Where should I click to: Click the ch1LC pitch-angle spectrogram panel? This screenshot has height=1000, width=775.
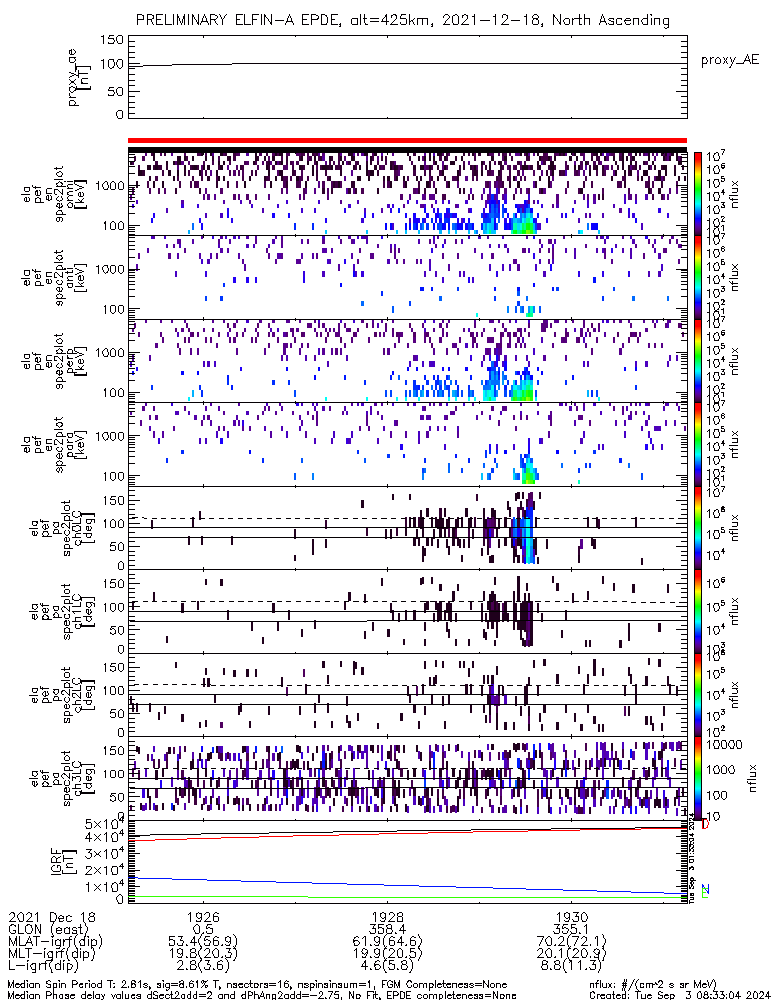(408, 612)
